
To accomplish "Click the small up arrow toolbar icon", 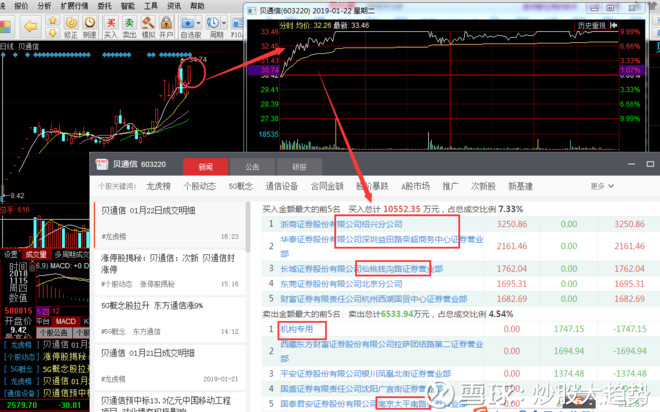I will [53, 20].
